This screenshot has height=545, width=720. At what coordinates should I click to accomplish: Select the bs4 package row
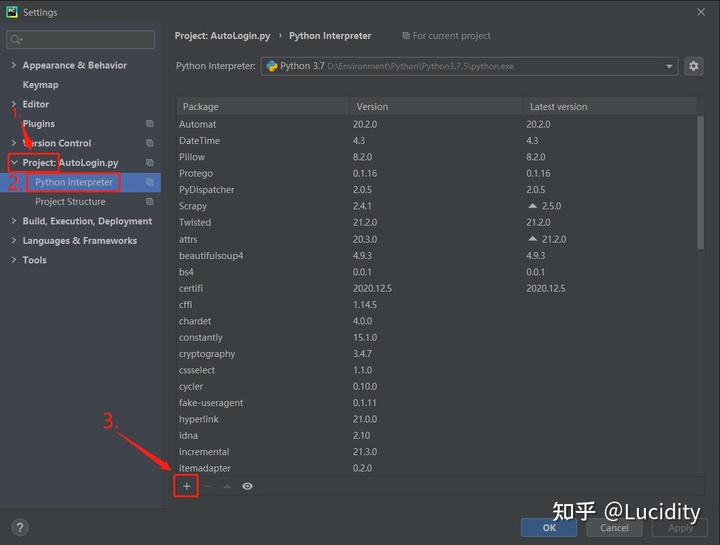(437, 272)
